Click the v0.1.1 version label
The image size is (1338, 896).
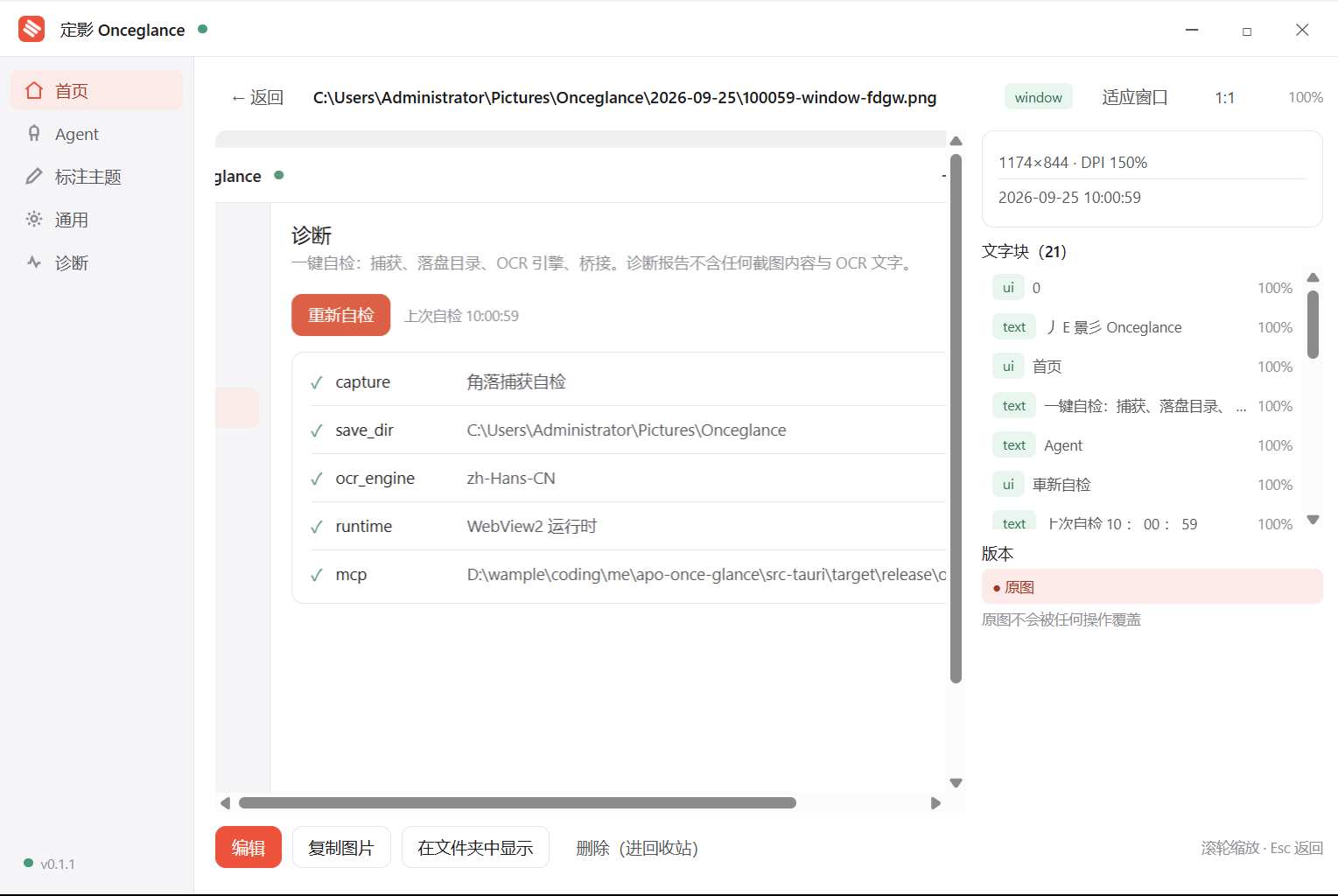[x=58, y=864]
